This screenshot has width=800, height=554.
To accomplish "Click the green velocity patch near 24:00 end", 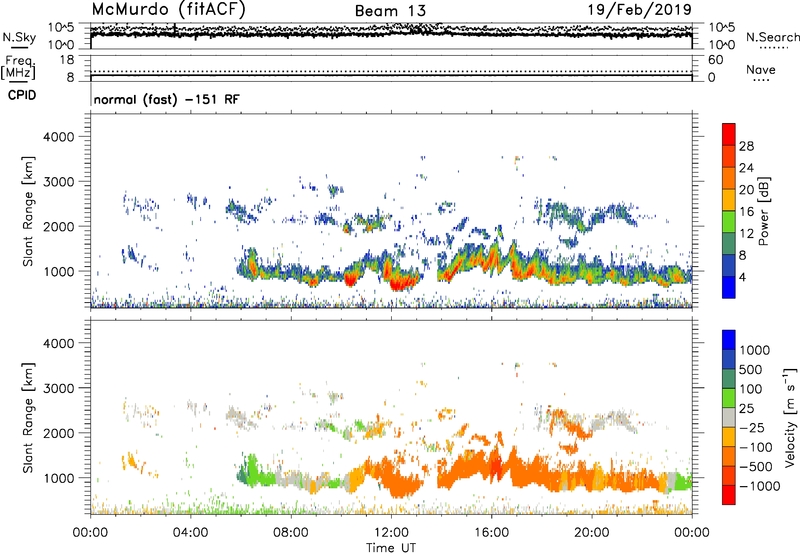I will [683, 482].
